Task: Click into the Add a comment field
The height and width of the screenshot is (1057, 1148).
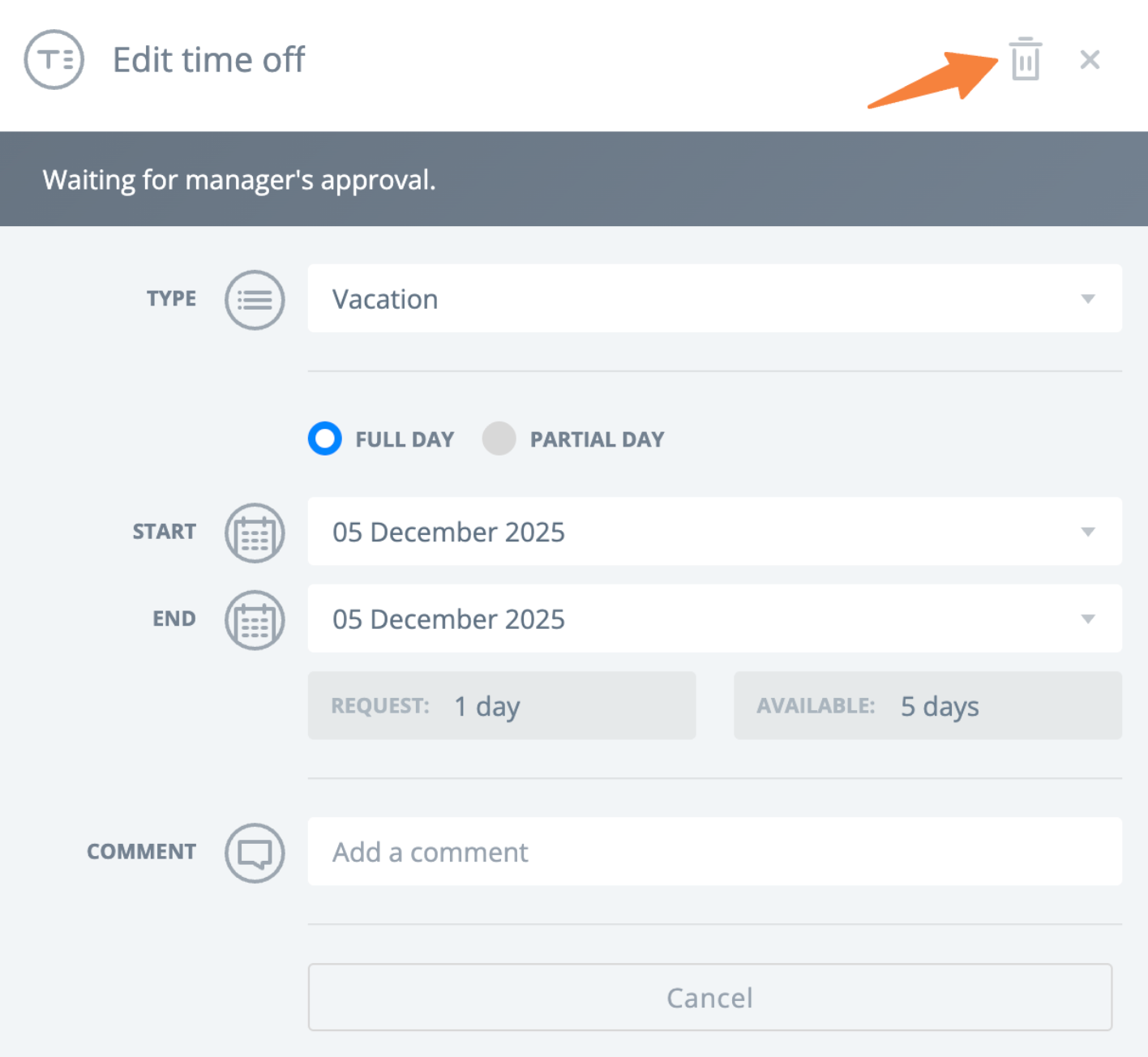Action: (x=713, y=852)
